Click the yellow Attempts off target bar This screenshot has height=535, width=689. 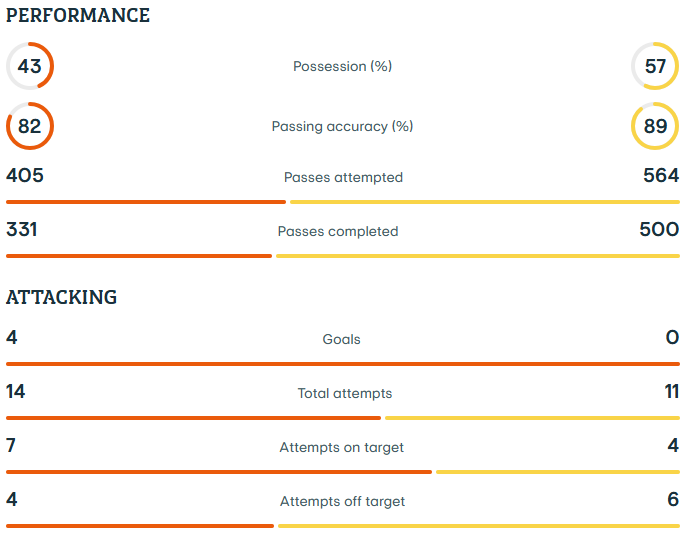point(479,526)
